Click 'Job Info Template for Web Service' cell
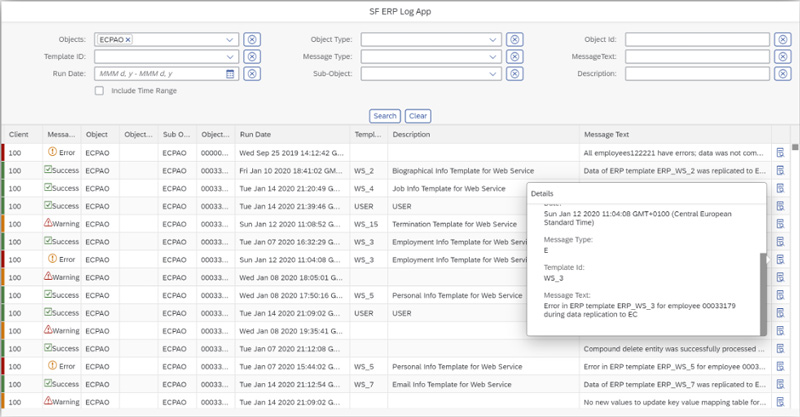This screenshot has height=417, width=800. click(x=448, y=189)
